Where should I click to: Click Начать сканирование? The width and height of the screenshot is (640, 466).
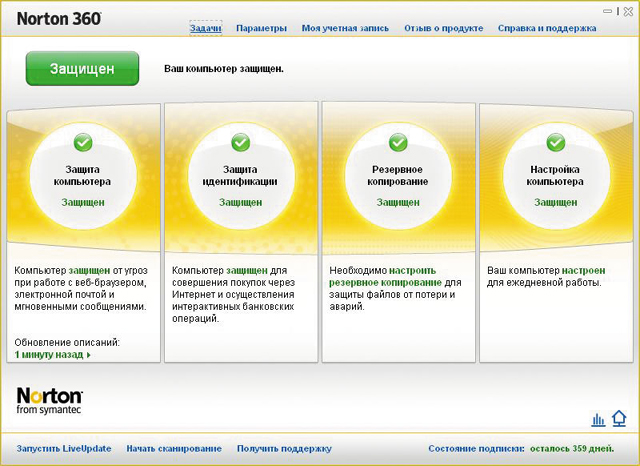point(174,448)
